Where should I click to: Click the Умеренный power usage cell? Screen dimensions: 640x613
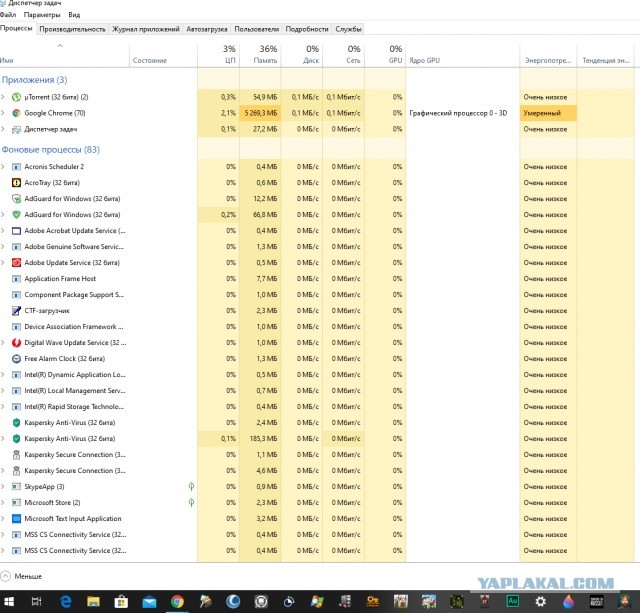click(x=548, y=113)
